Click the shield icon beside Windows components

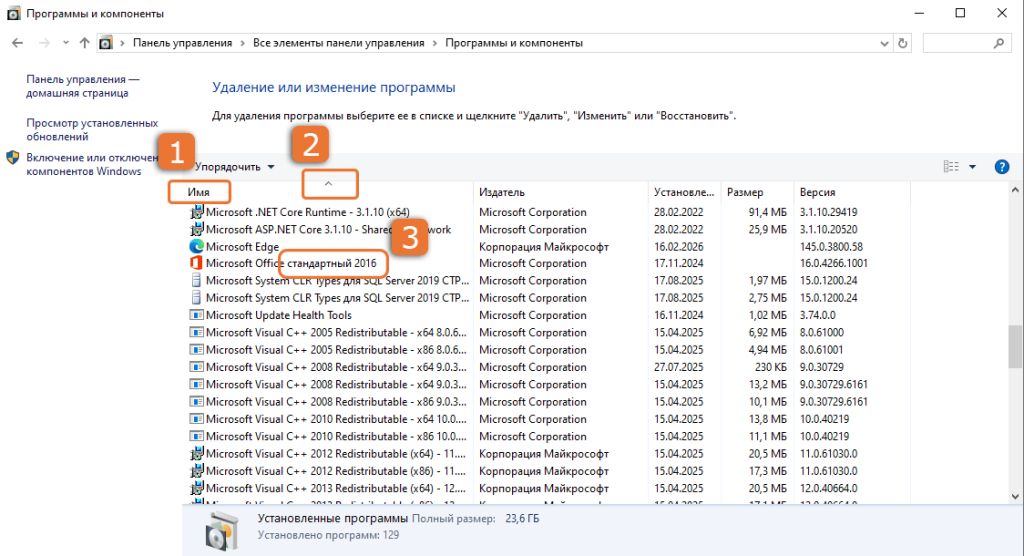click(13, 157)
